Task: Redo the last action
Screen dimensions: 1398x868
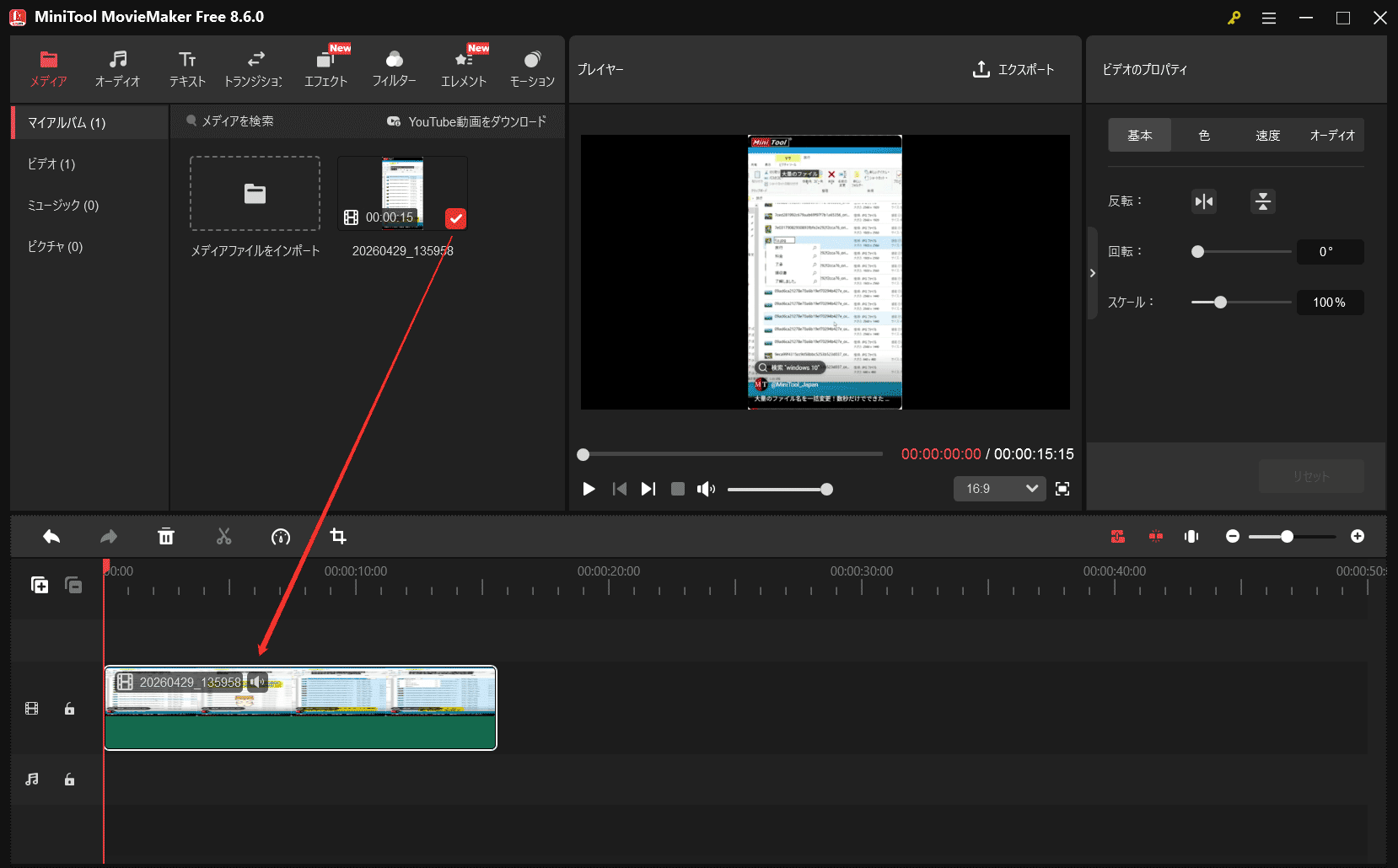Action: [109, 537]
